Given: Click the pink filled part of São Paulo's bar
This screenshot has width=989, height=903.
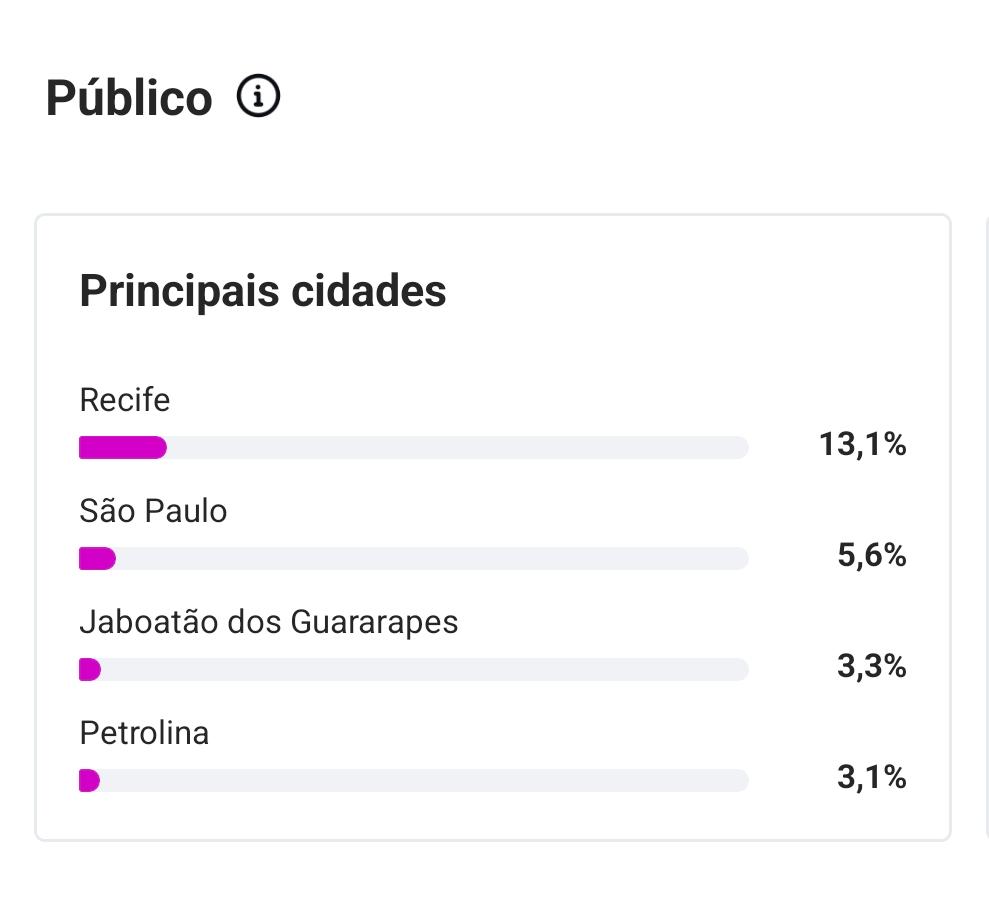Looking at the screenshot, I should [x=97, y=559].
